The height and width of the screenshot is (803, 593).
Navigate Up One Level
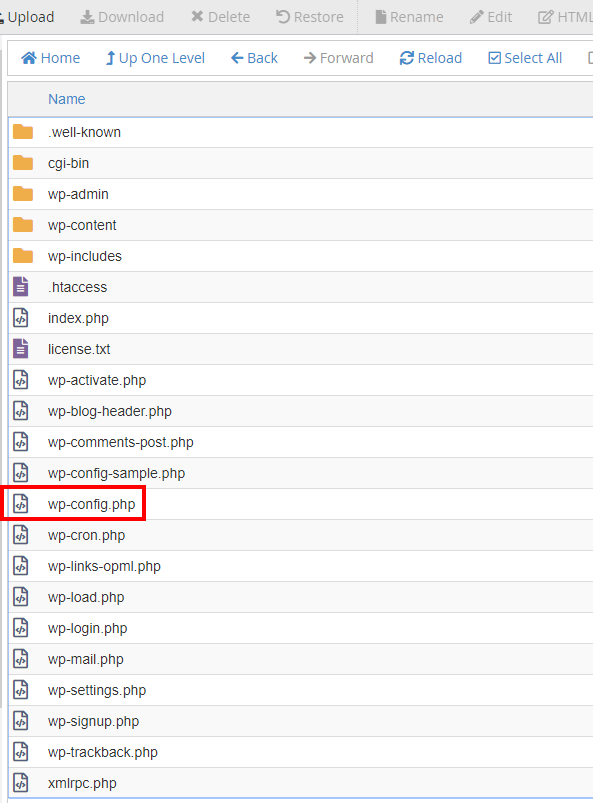[155, 58]
